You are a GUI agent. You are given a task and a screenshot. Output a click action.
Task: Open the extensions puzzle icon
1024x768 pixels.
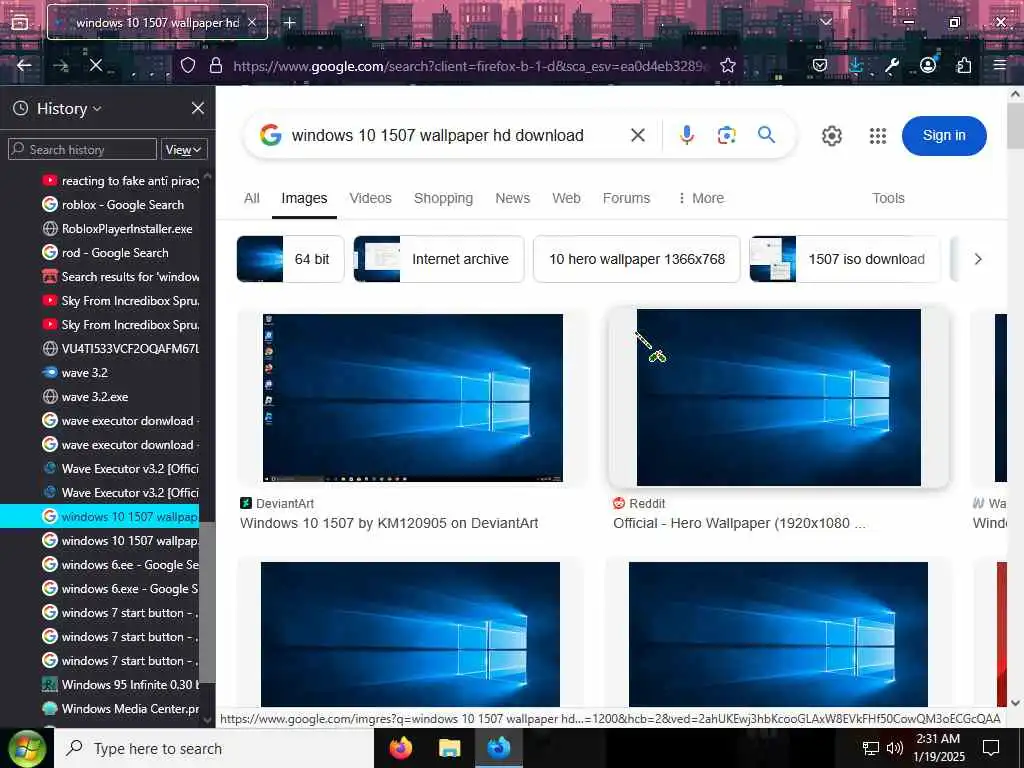point(963,65)
